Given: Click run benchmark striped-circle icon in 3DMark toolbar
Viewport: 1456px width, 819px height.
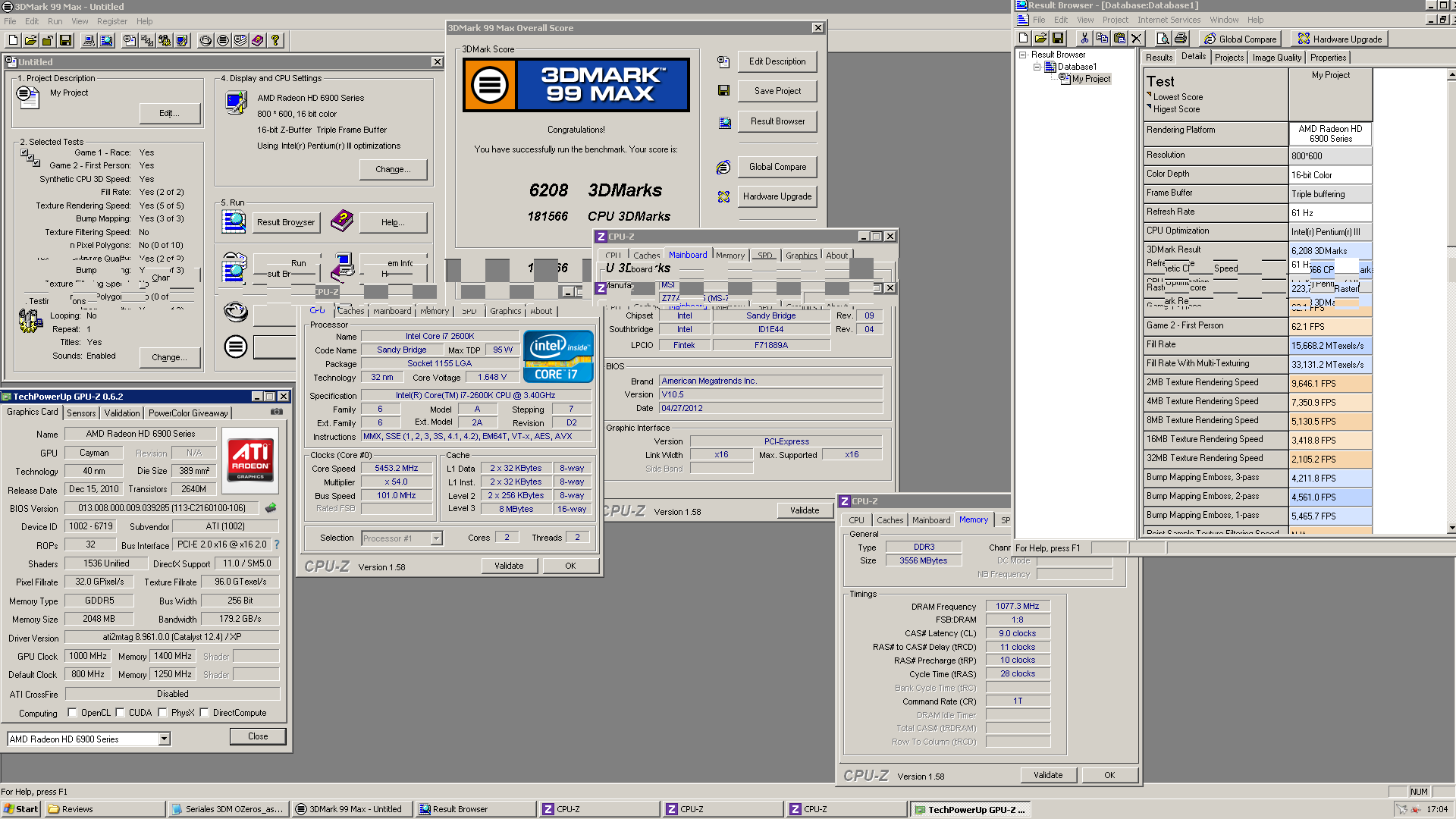Looking at the screenshot, I should point(223,40).
